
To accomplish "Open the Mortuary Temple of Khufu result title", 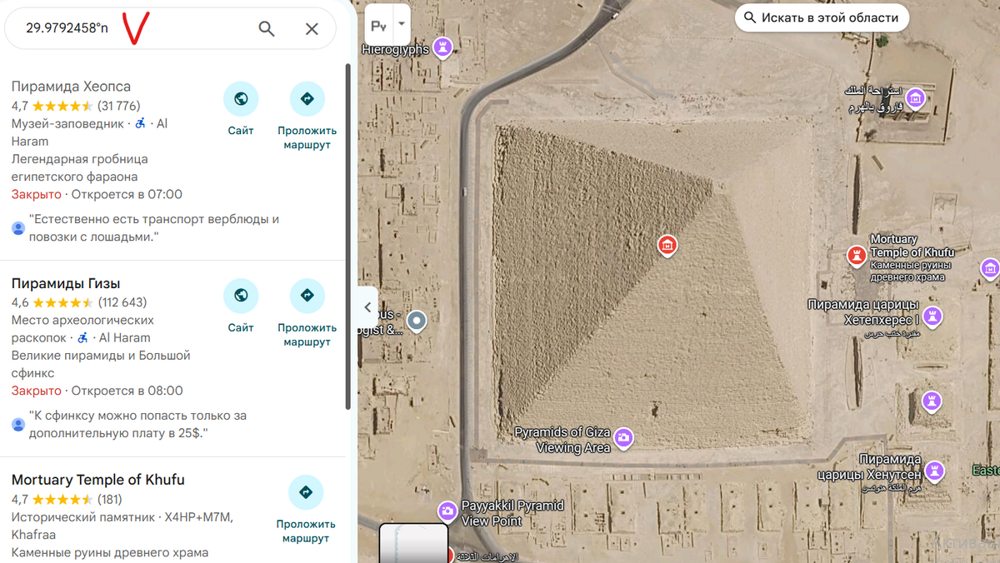I will [98, 479].
